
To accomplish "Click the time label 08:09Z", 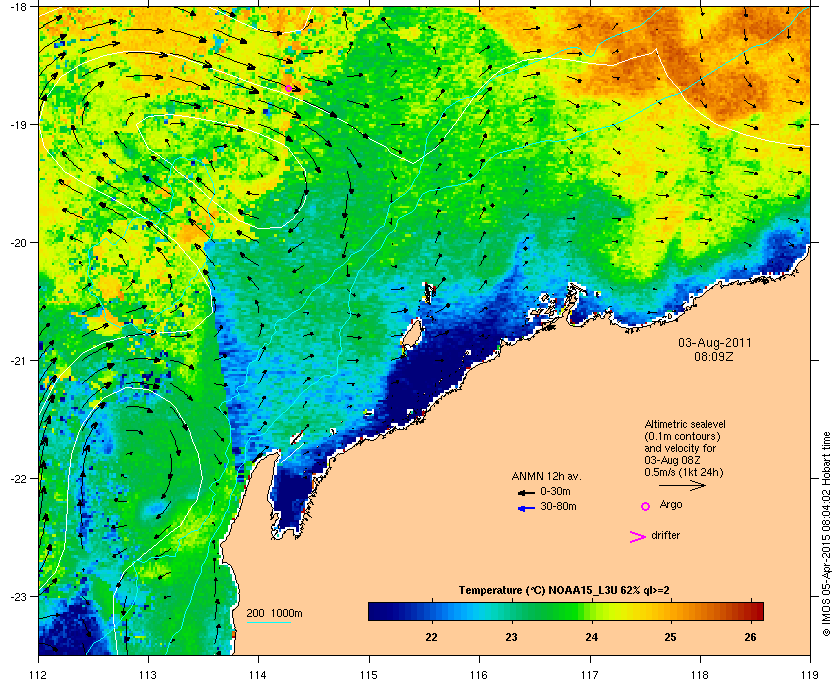I will 714,356.
